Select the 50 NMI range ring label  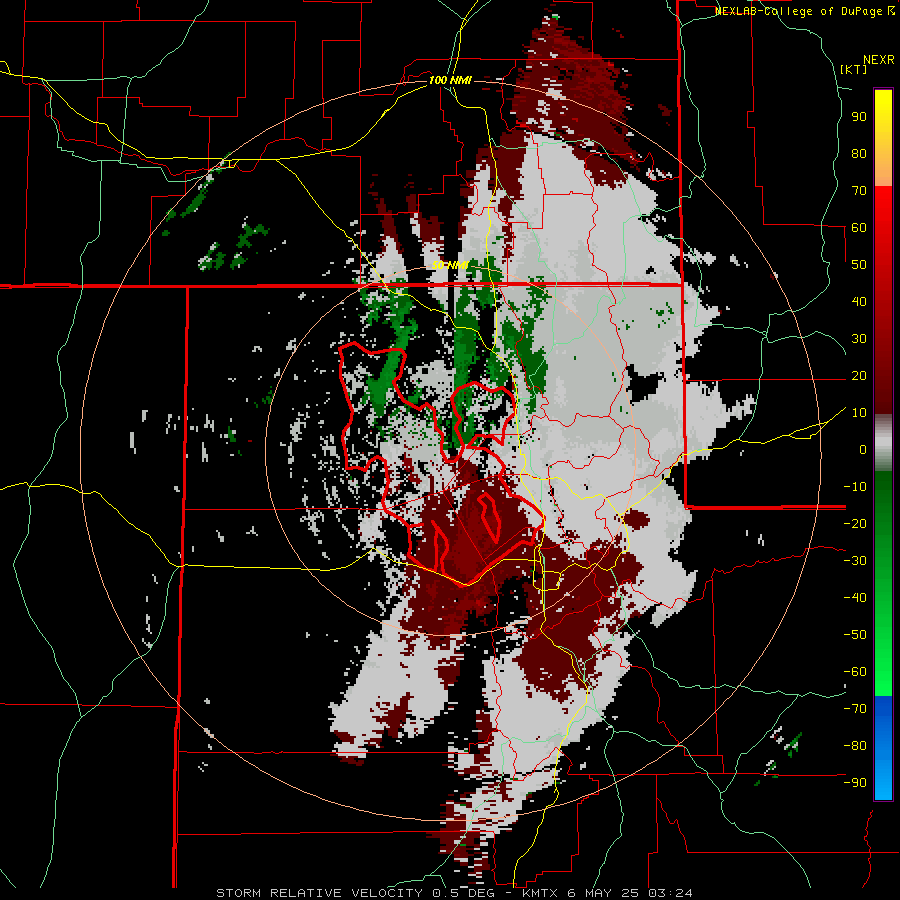[450, 265]
